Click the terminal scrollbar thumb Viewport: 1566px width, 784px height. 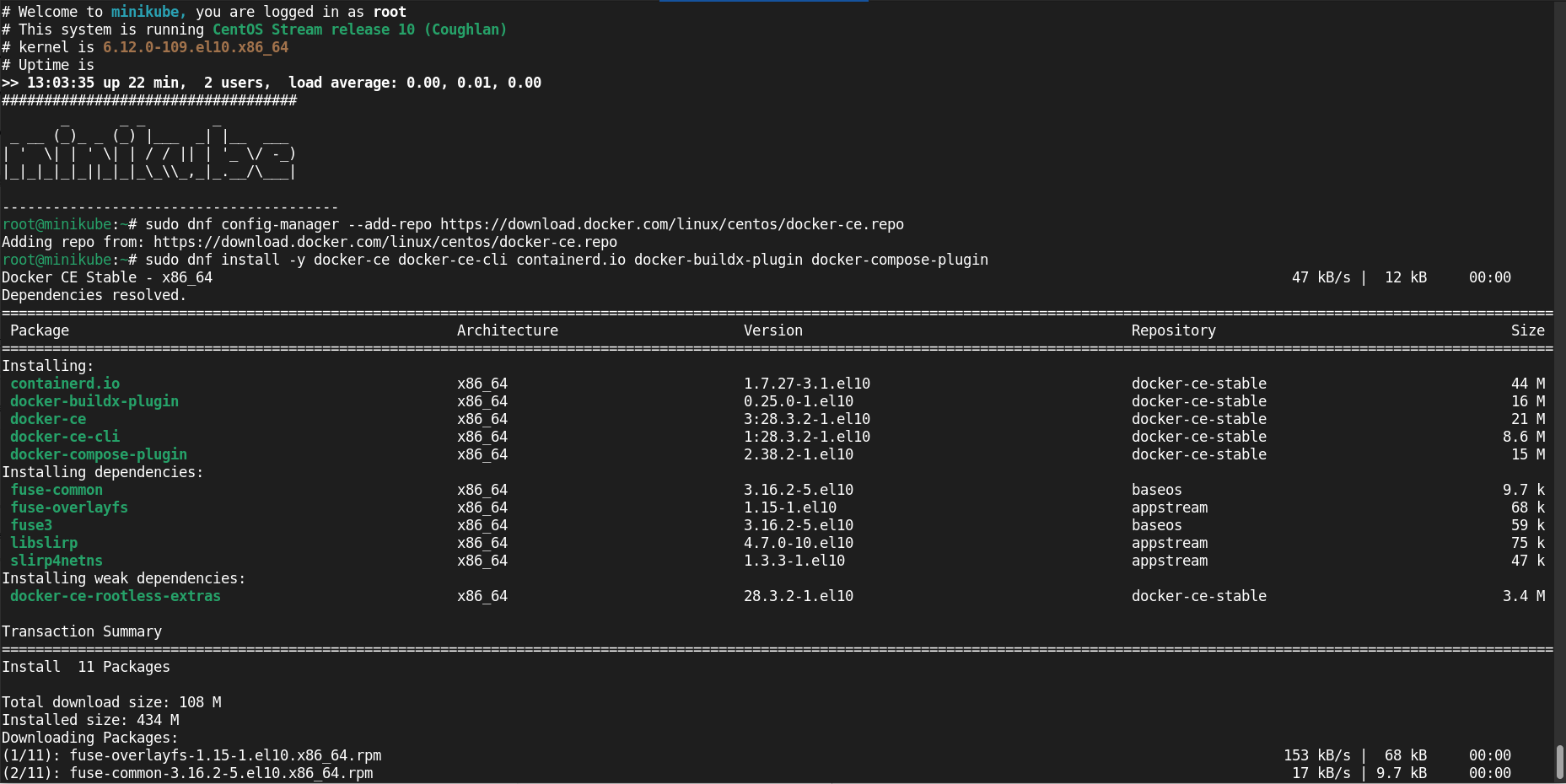pyautogui.click(x=1560, y=762)
